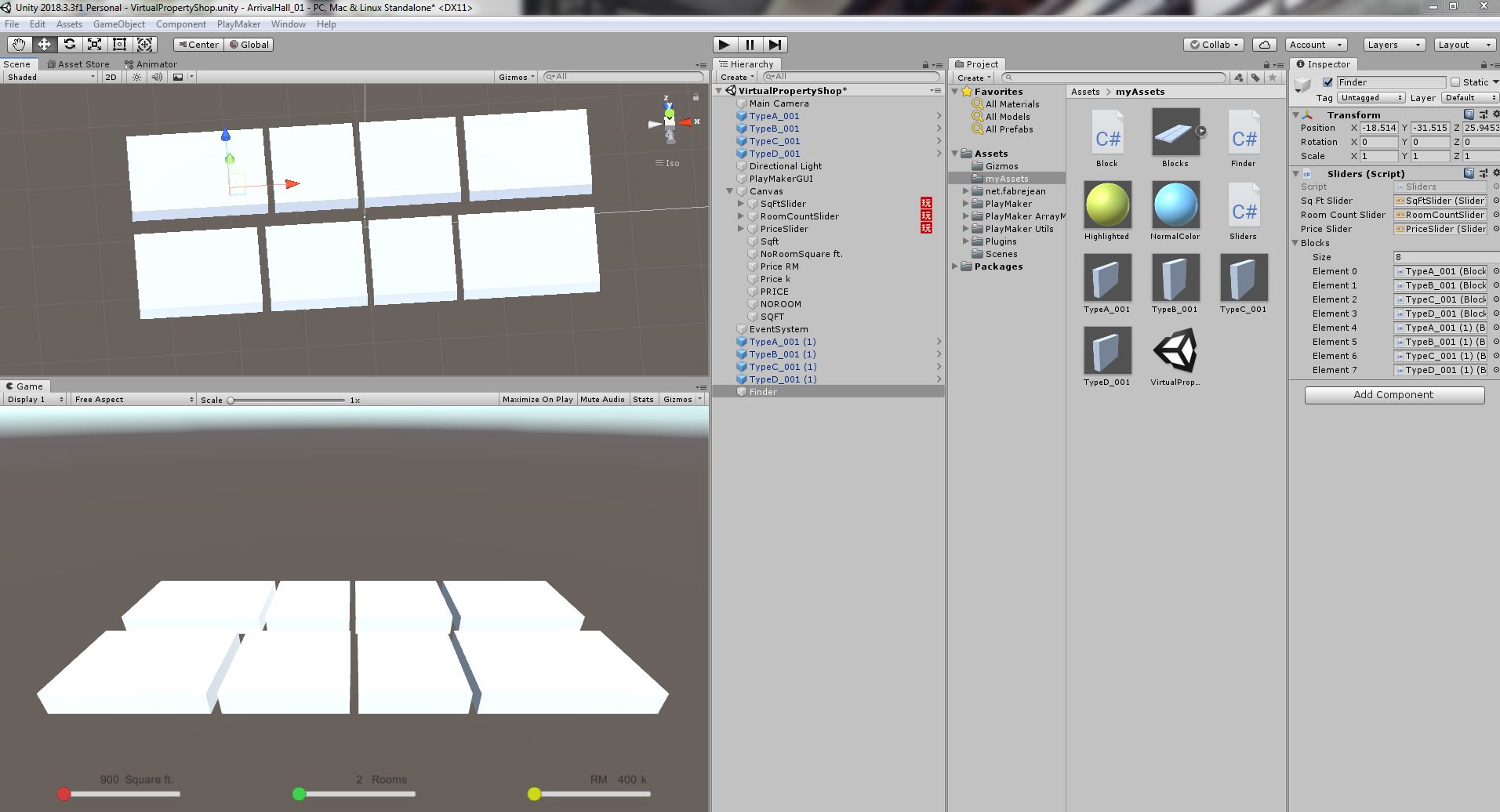1500x812 pixels.
Task: Click Create button in Hierarchy panel
Action: 737,78
